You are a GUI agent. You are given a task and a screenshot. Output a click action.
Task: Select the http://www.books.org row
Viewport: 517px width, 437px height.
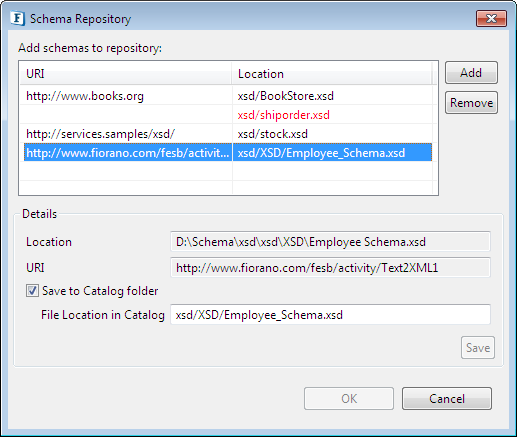[228, 96]
